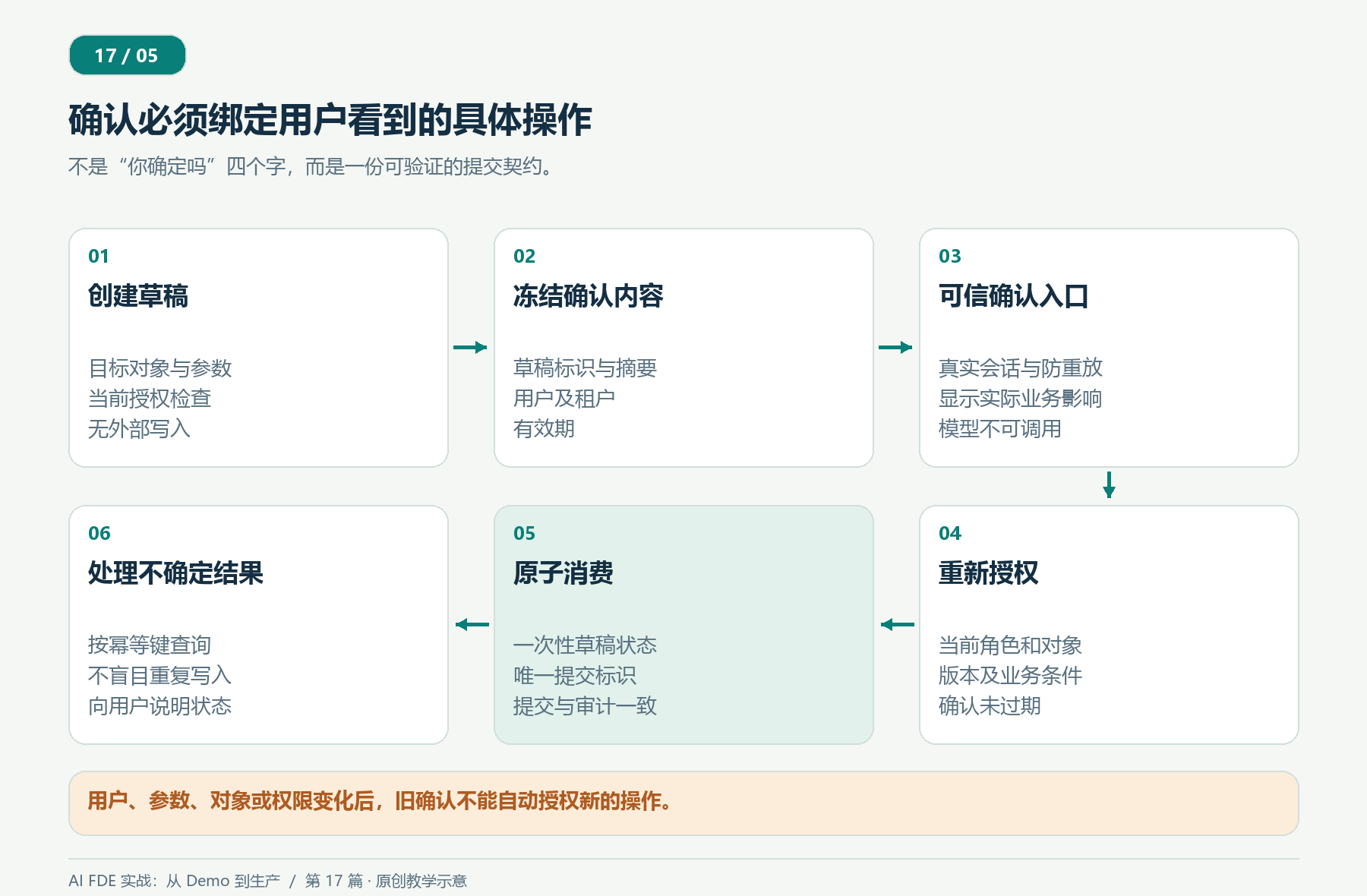Select the title 确认必须绑定用户看到的具体操作
1367x896 pixels.
click(x=330, y=120)
